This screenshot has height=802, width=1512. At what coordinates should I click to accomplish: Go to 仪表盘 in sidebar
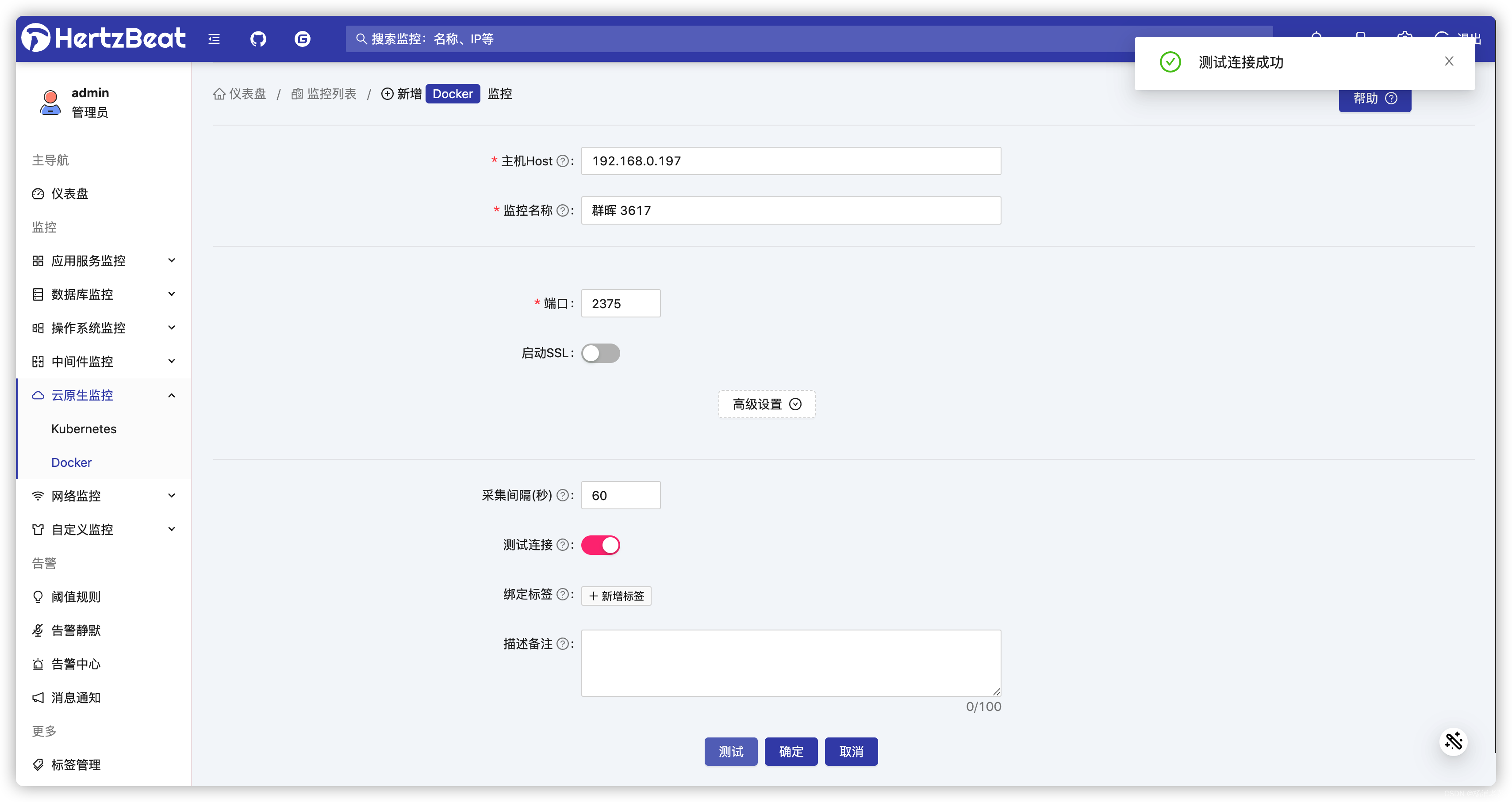coord(69,194)
